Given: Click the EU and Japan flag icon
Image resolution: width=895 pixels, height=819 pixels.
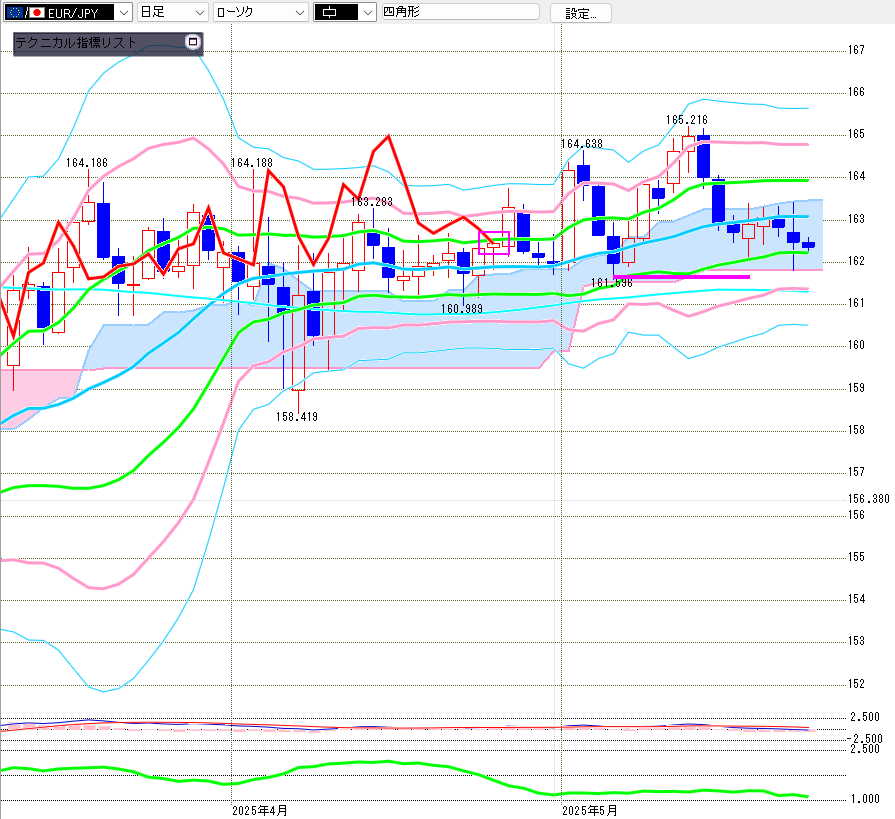Looking at the screenshot, I should tap(26, 13).
